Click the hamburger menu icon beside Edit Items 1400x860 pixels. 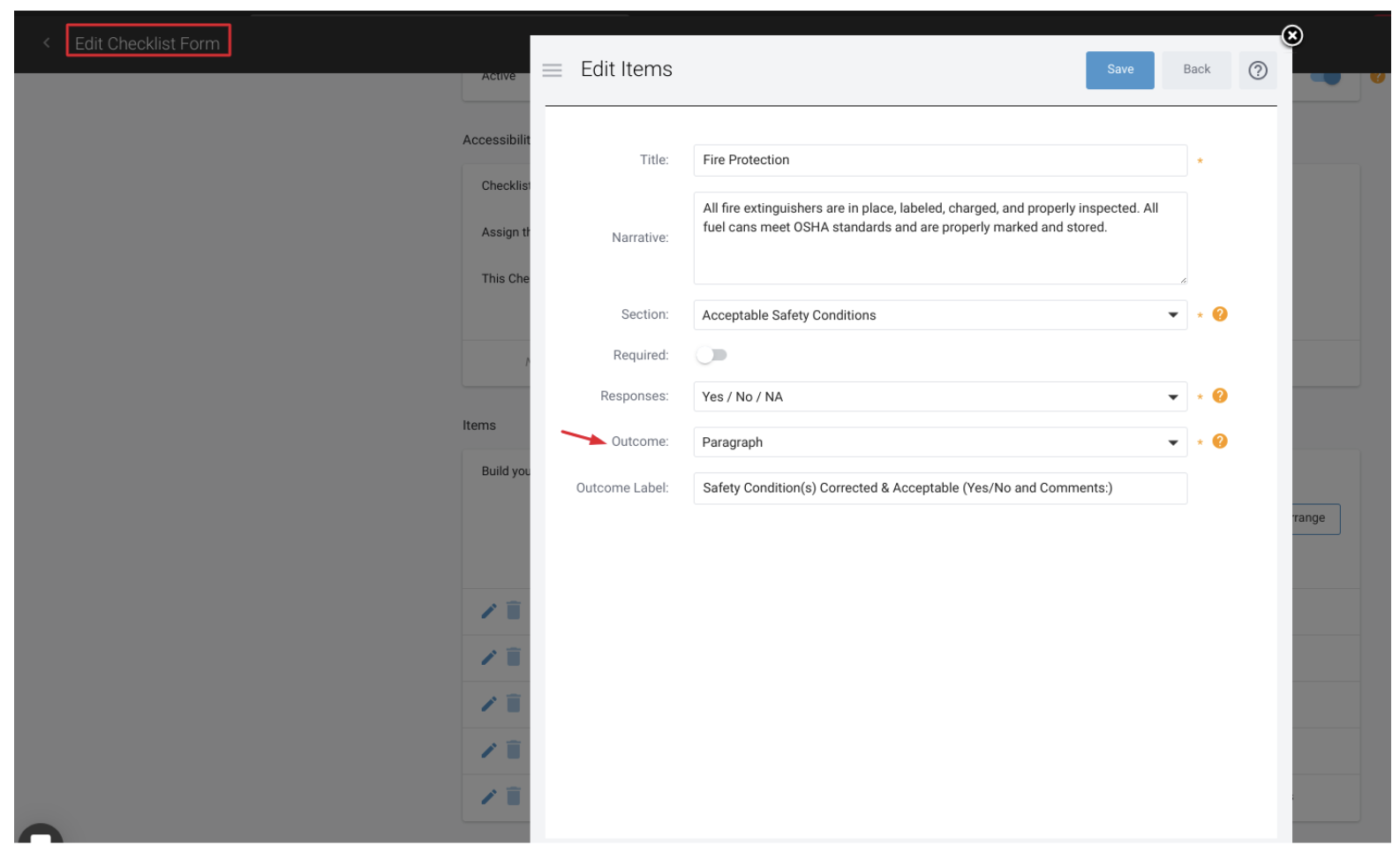tap(552, 70)
